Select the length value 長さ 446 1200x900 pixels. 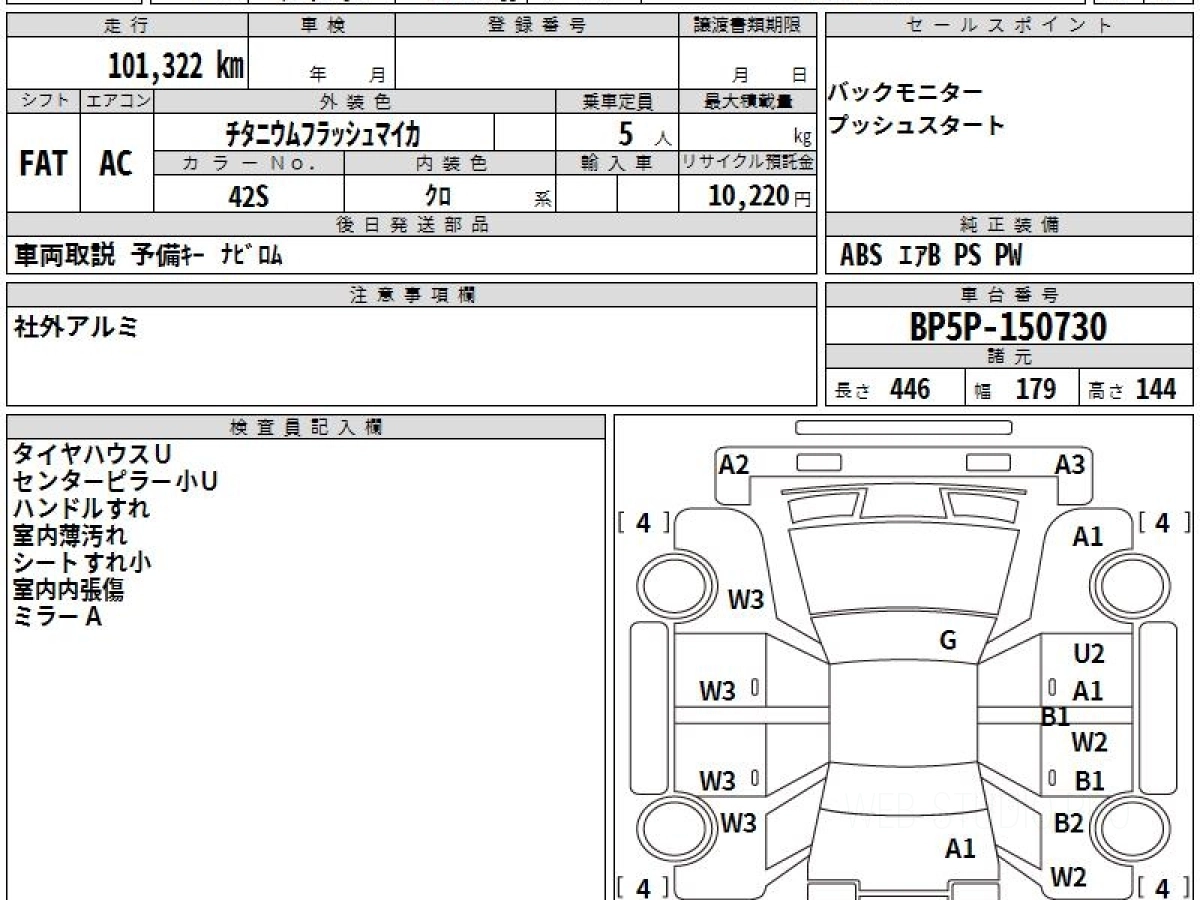(882, 389)
